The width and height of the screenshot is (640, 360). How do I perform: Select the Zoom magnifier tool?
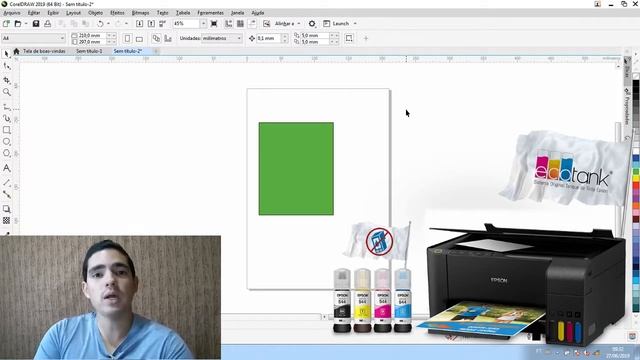[x=7, y=92]
